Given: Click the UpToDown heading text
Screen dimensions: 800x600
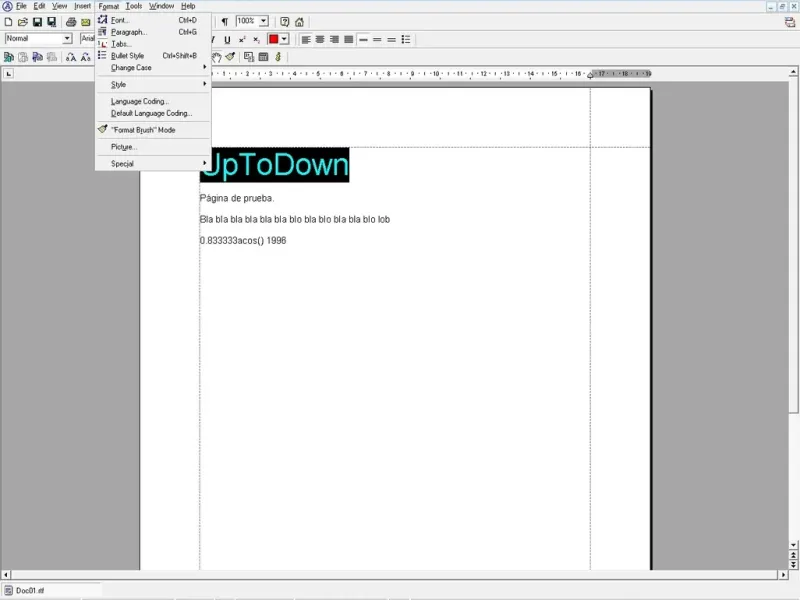Looking at the screenshot, I should point(274,165).
